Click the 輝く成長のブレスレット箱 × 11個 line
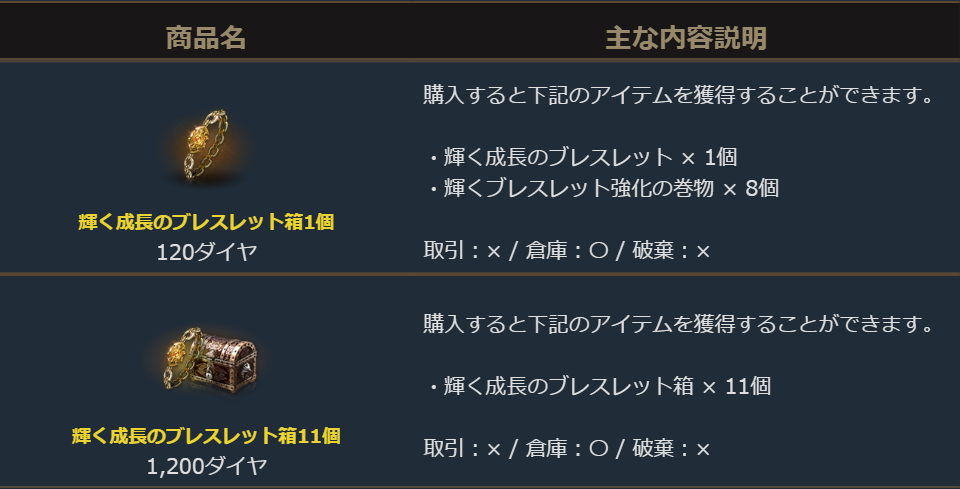 tap(598, 386)
